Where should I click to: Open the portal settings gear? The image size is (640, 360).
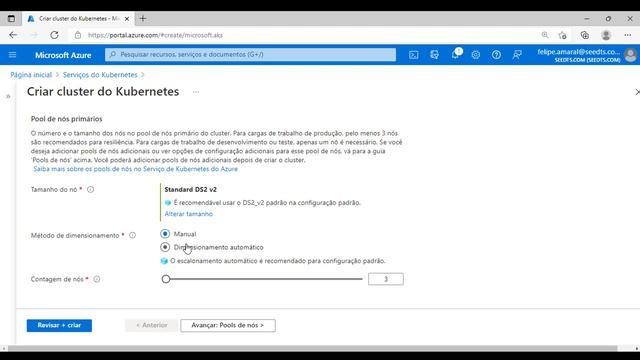pos(476,55)
